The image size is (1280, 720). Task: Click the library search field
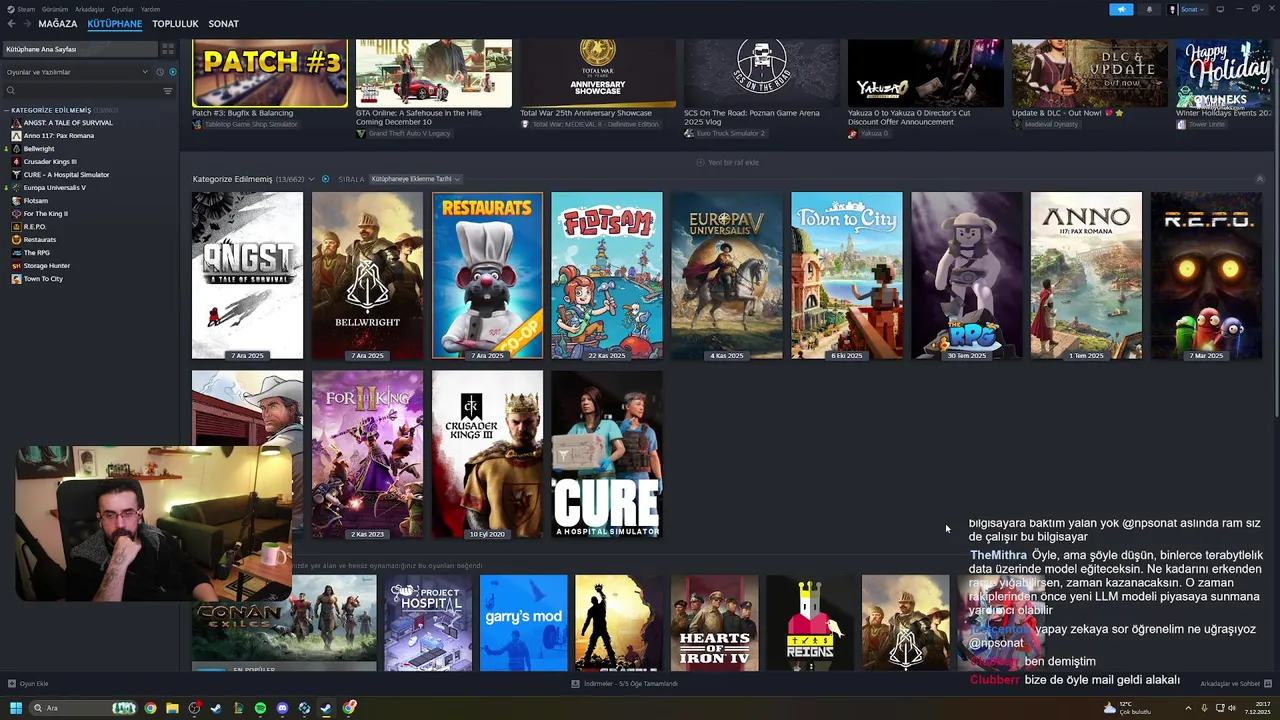[x=80, y=91]
